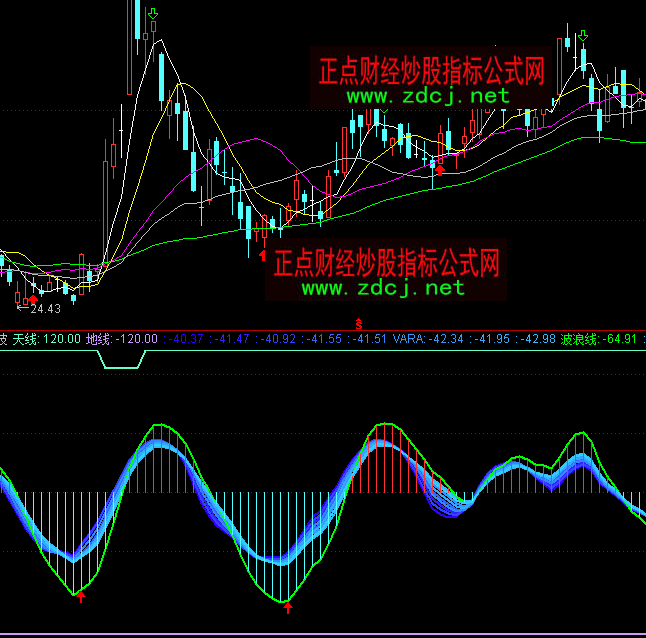Open the lower www.zdcj.net link
The image size is (646, 638).
click(383, 288)
